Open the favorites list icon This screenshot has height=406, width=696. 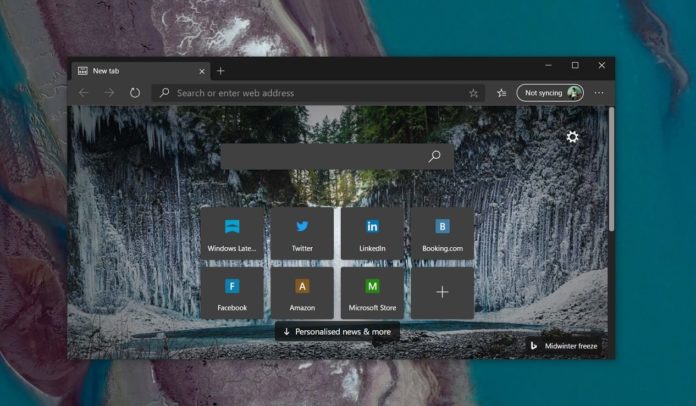pos(501,93)
